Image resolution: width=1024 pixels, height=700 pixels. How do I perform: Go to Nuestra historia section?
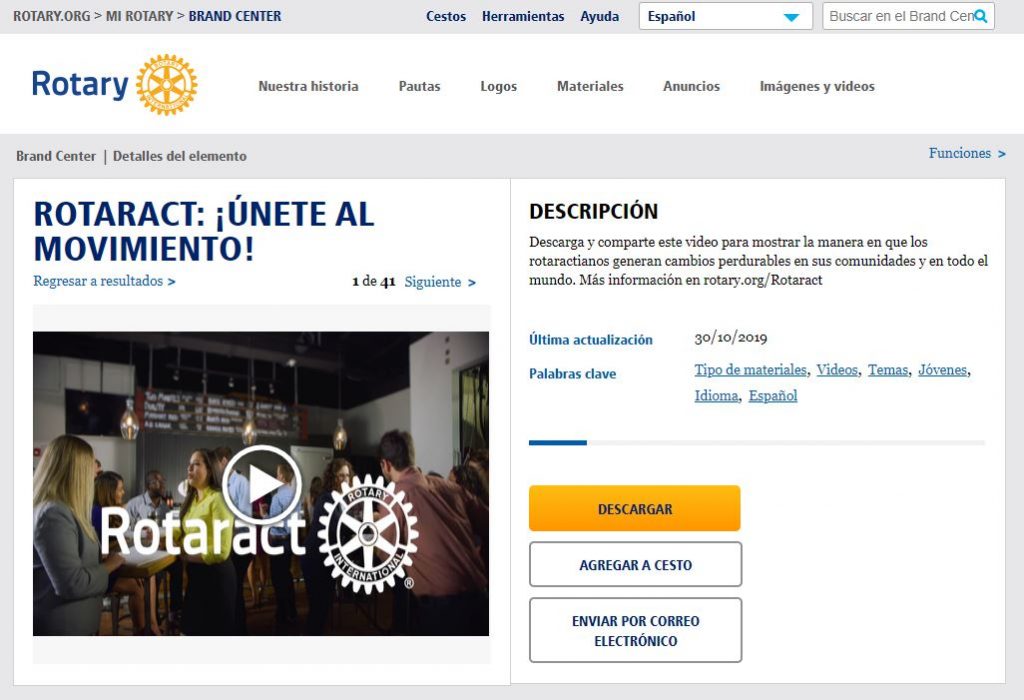pyautogui.click(x=308, y=86)
